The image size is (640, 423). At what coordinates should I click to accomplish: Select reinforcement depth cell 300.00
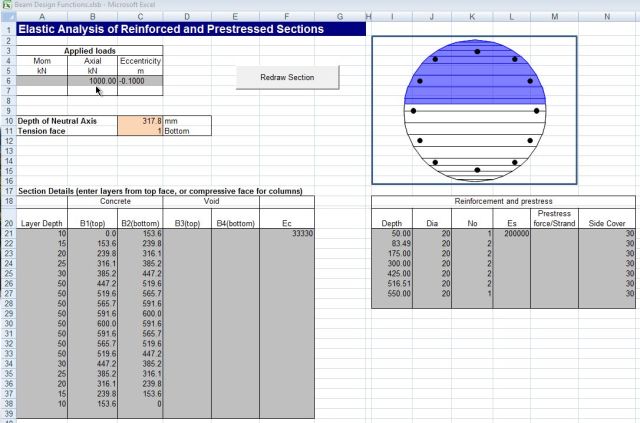392,263
